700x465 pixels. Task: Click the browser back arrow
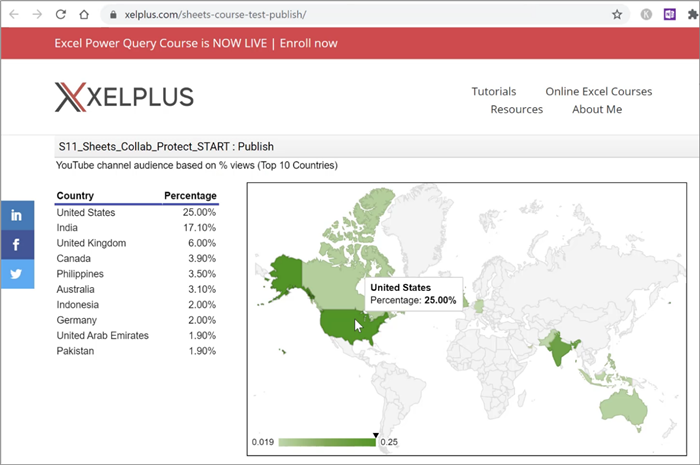tap(13, 15)
